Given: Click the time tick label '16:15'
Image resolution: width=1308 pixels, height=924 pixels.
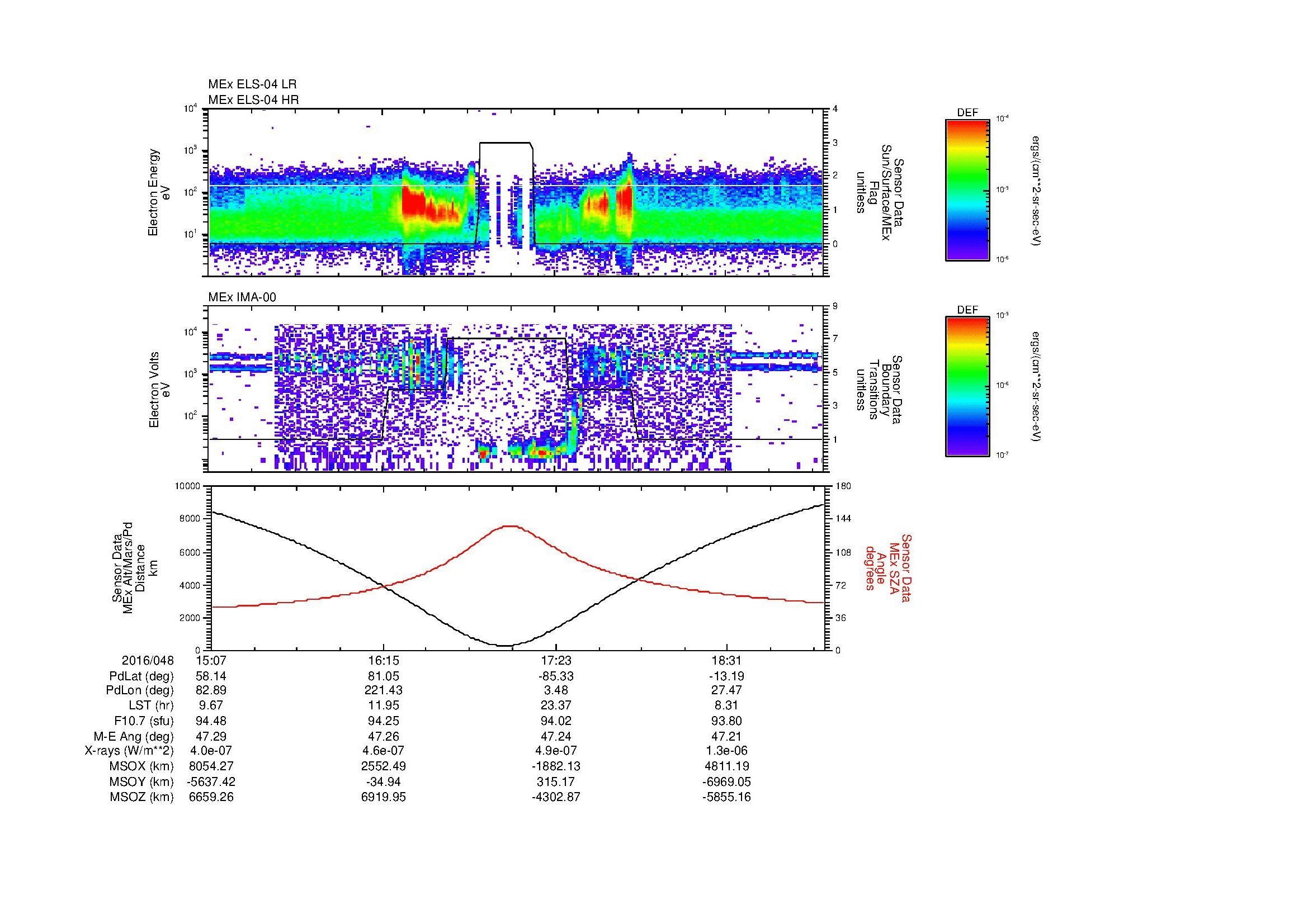Looking at the screenshot, I should click(x=384, y=660).
